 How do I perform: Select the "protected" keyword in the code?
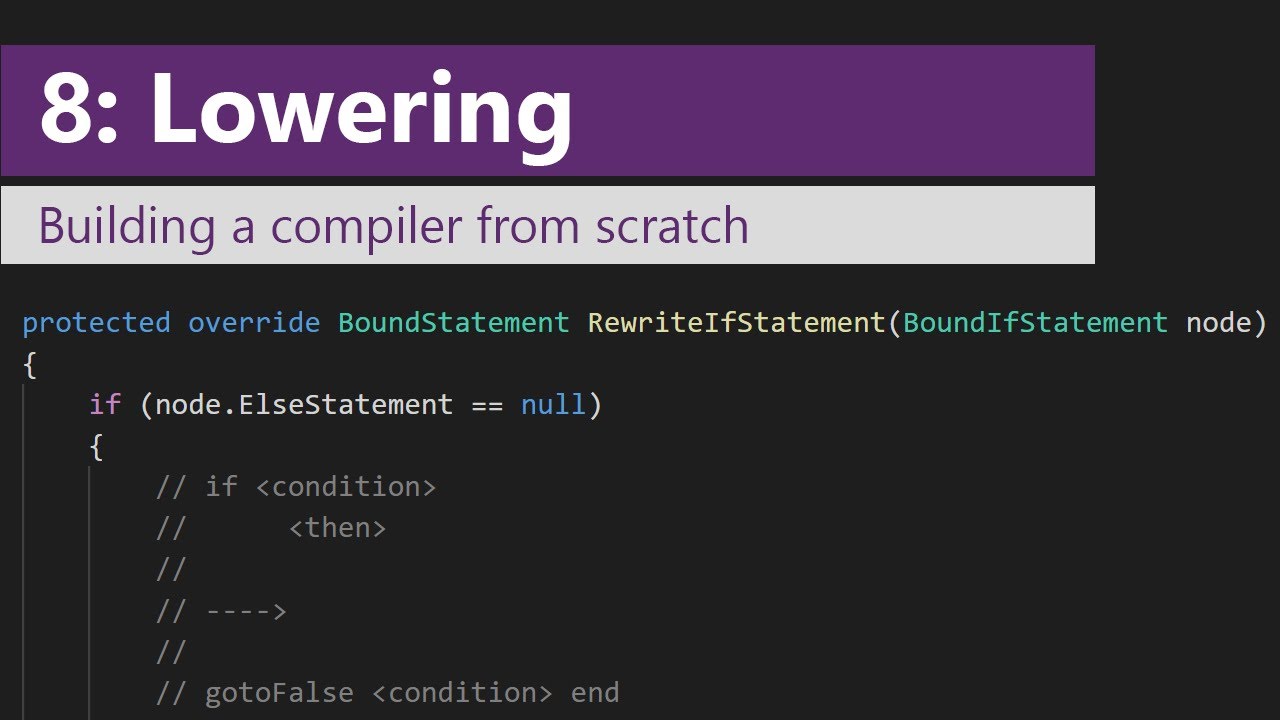pyautogui.click(x=96, y=323)
